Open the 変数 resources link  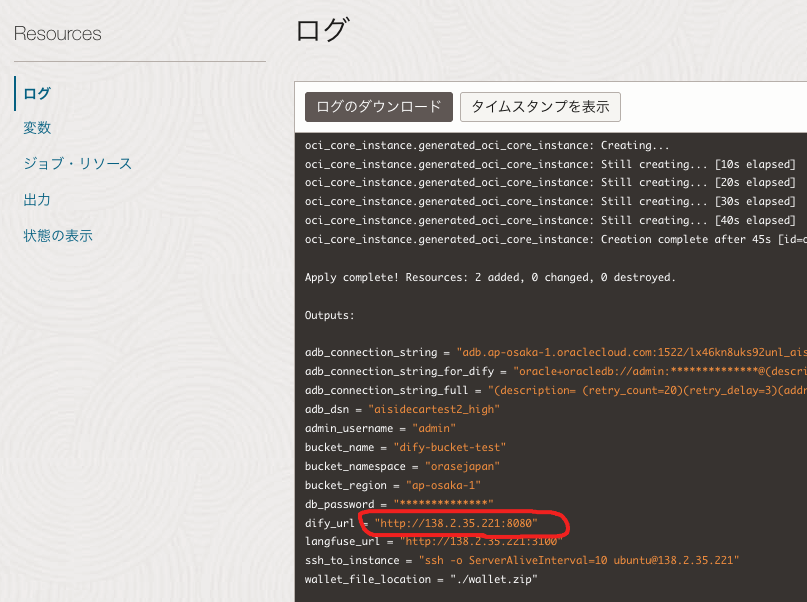37,128
